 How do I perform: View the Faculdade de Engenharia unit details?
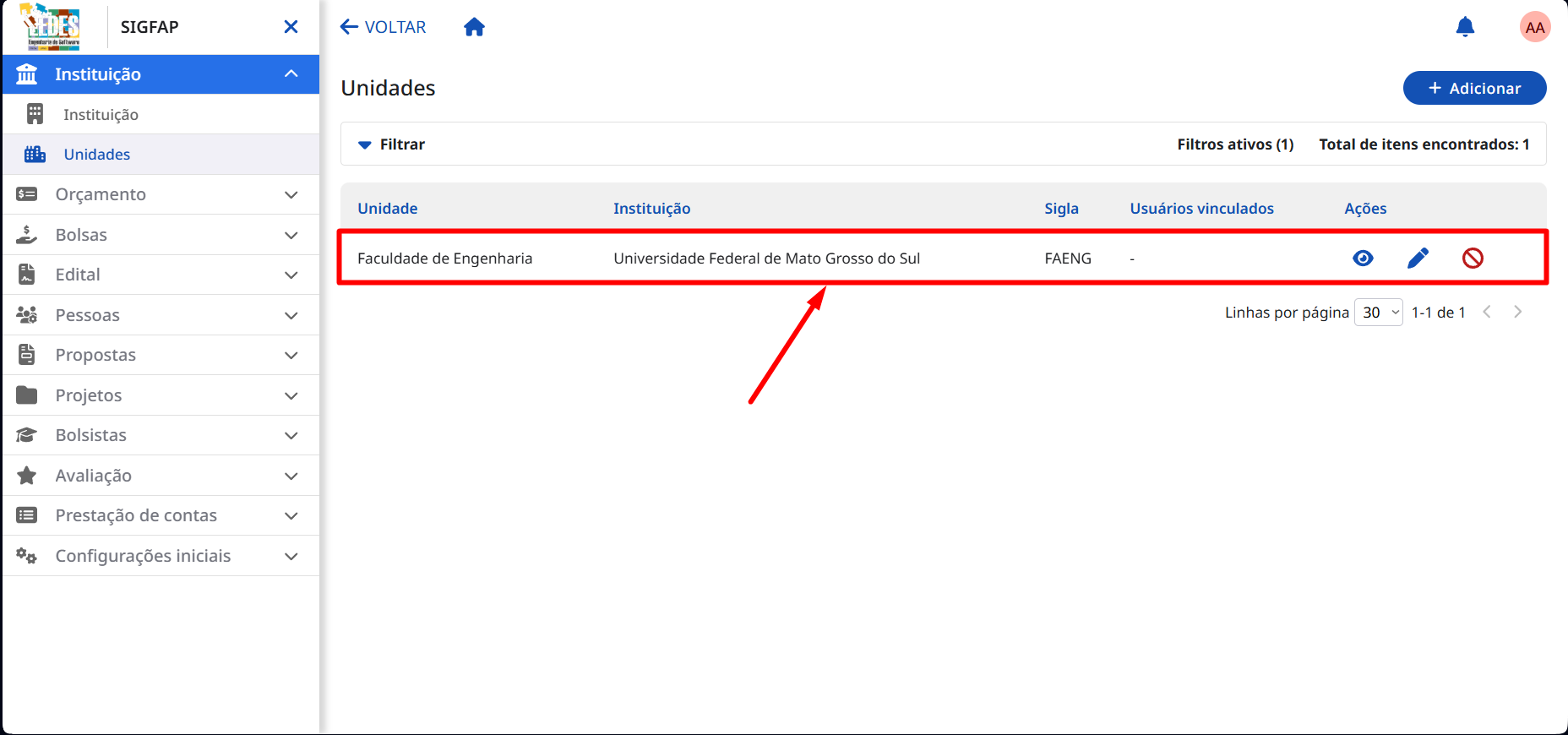pyautogui.click(x=1363, y=259)
